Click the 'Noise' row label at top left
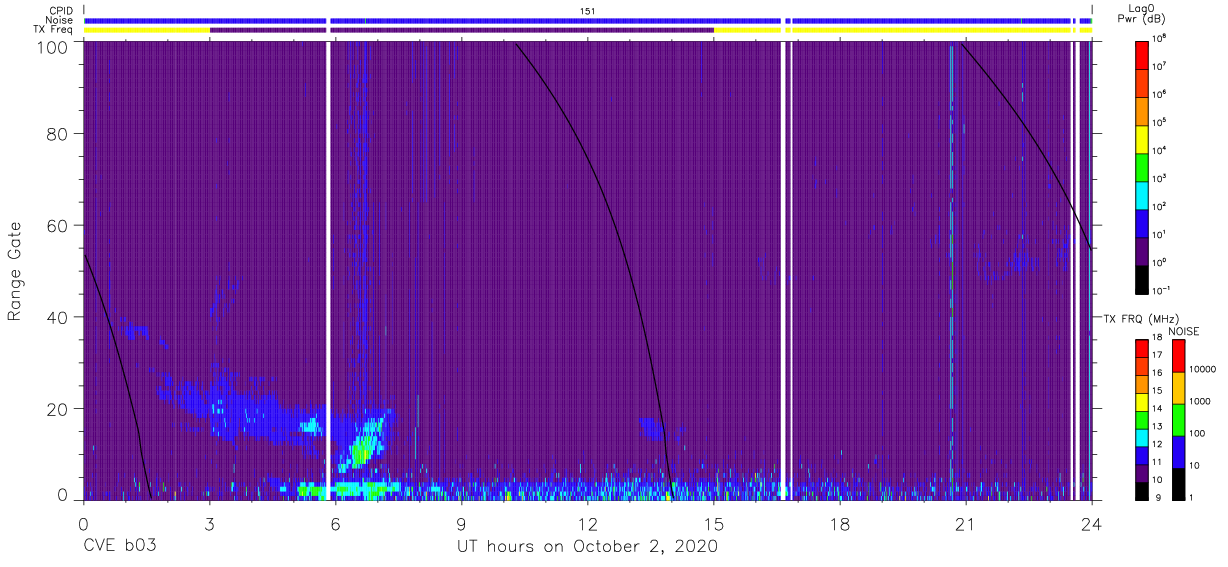Image resolution: width=1228 pixels, height=567 pixels. tap(60, 20)
